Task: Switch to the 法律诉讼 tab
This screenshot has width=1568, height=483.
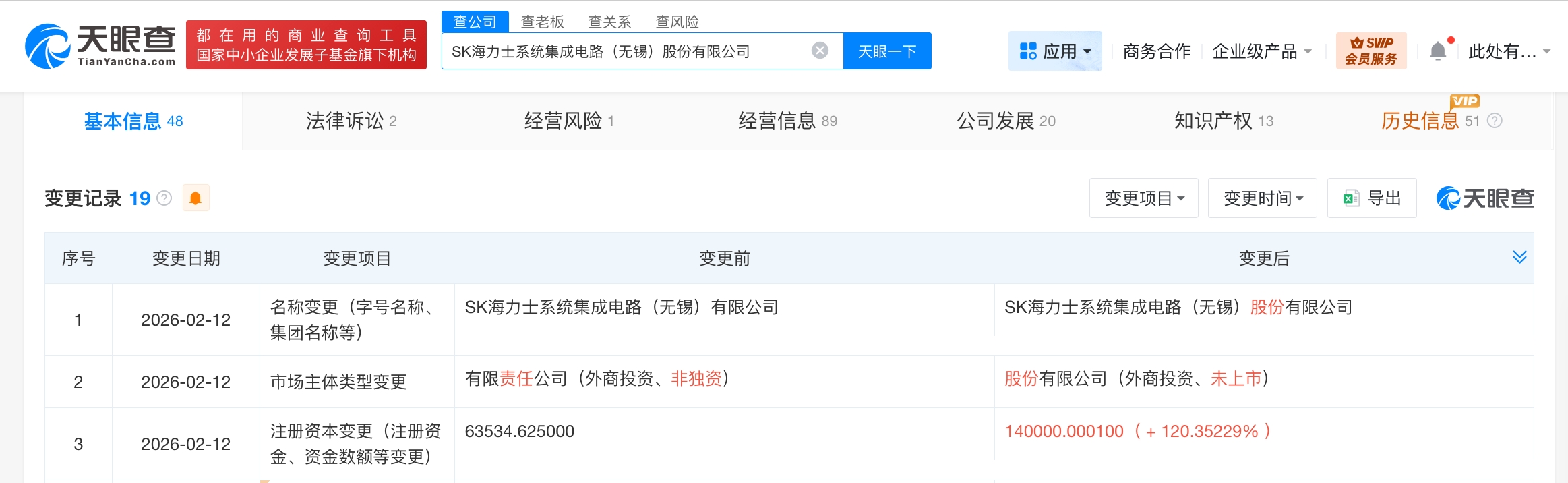Action: click(351, 121)
